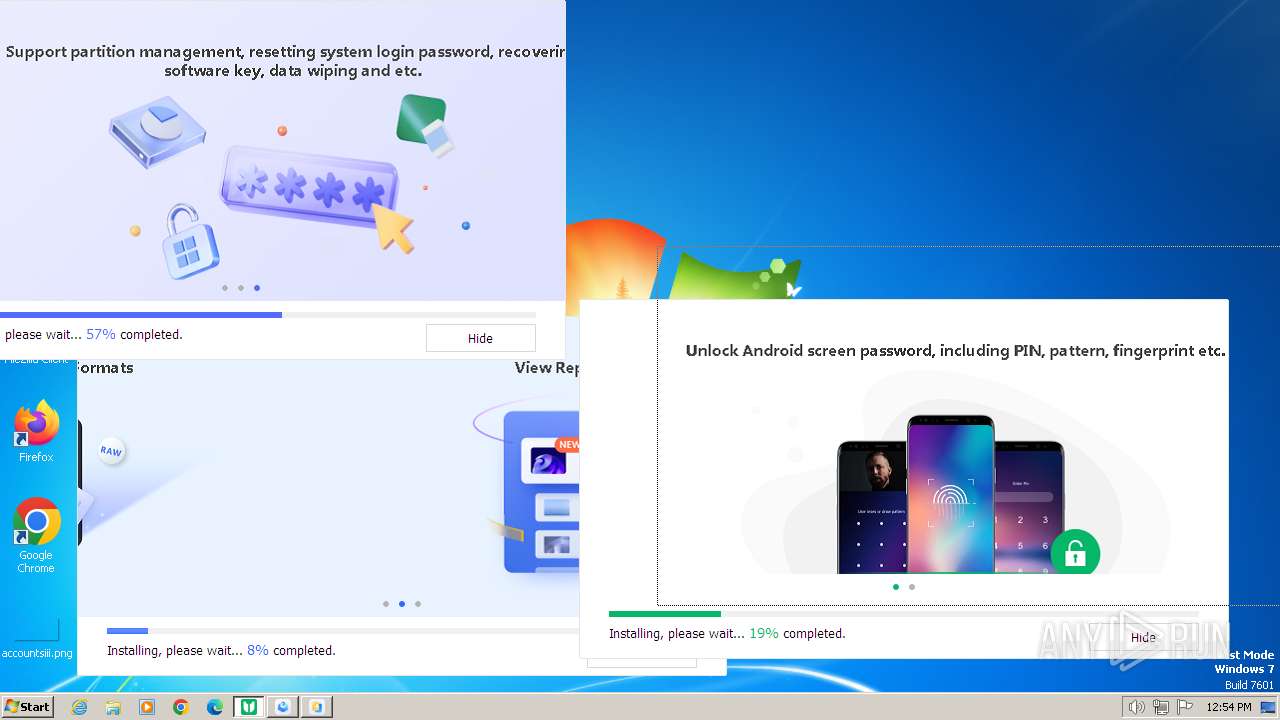Select first slide dot in 8% installer

coord(386,604)
